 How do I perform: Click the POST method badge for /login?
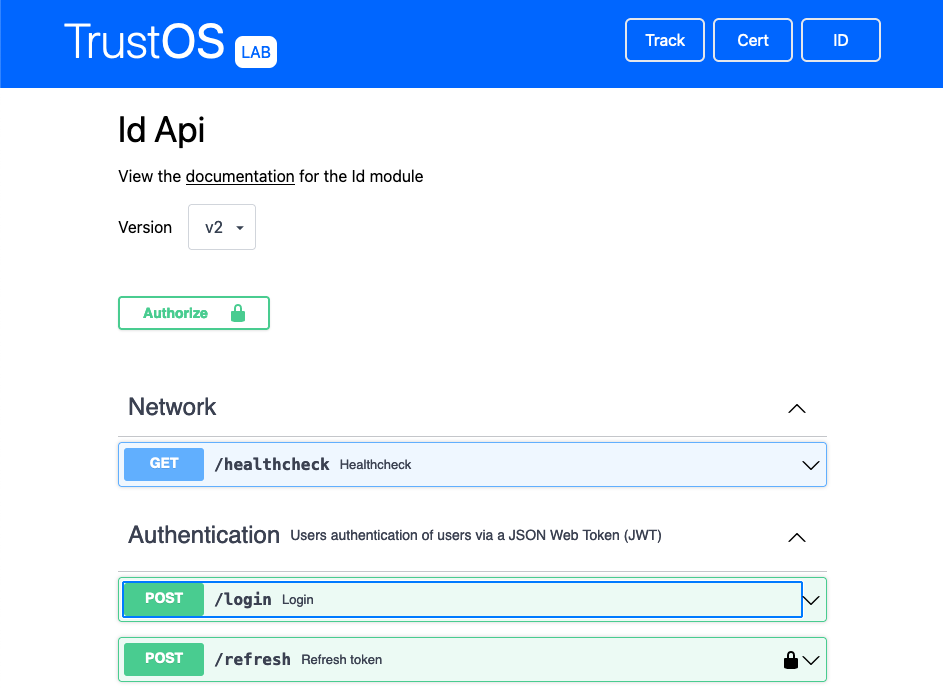tap(163, 598)
